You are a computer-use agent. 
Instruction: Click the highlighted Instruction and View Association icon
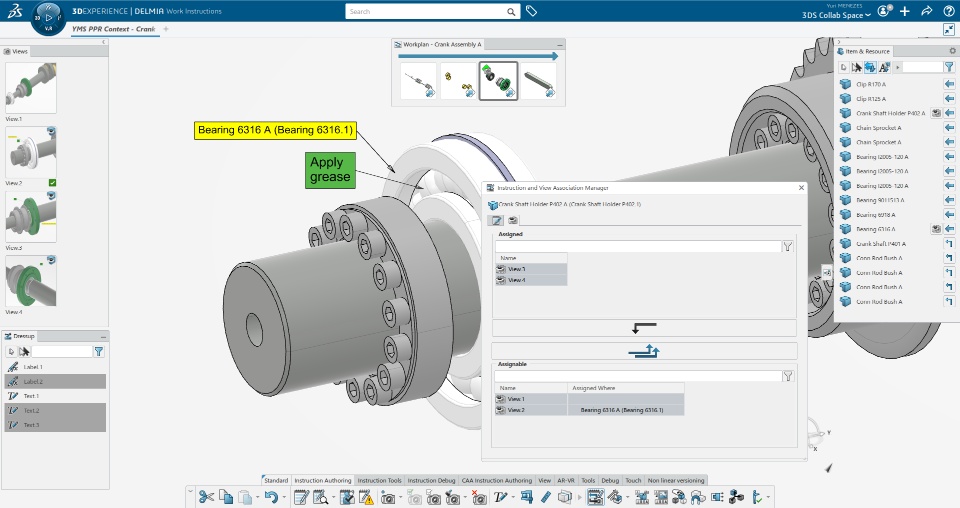point(594,497)
